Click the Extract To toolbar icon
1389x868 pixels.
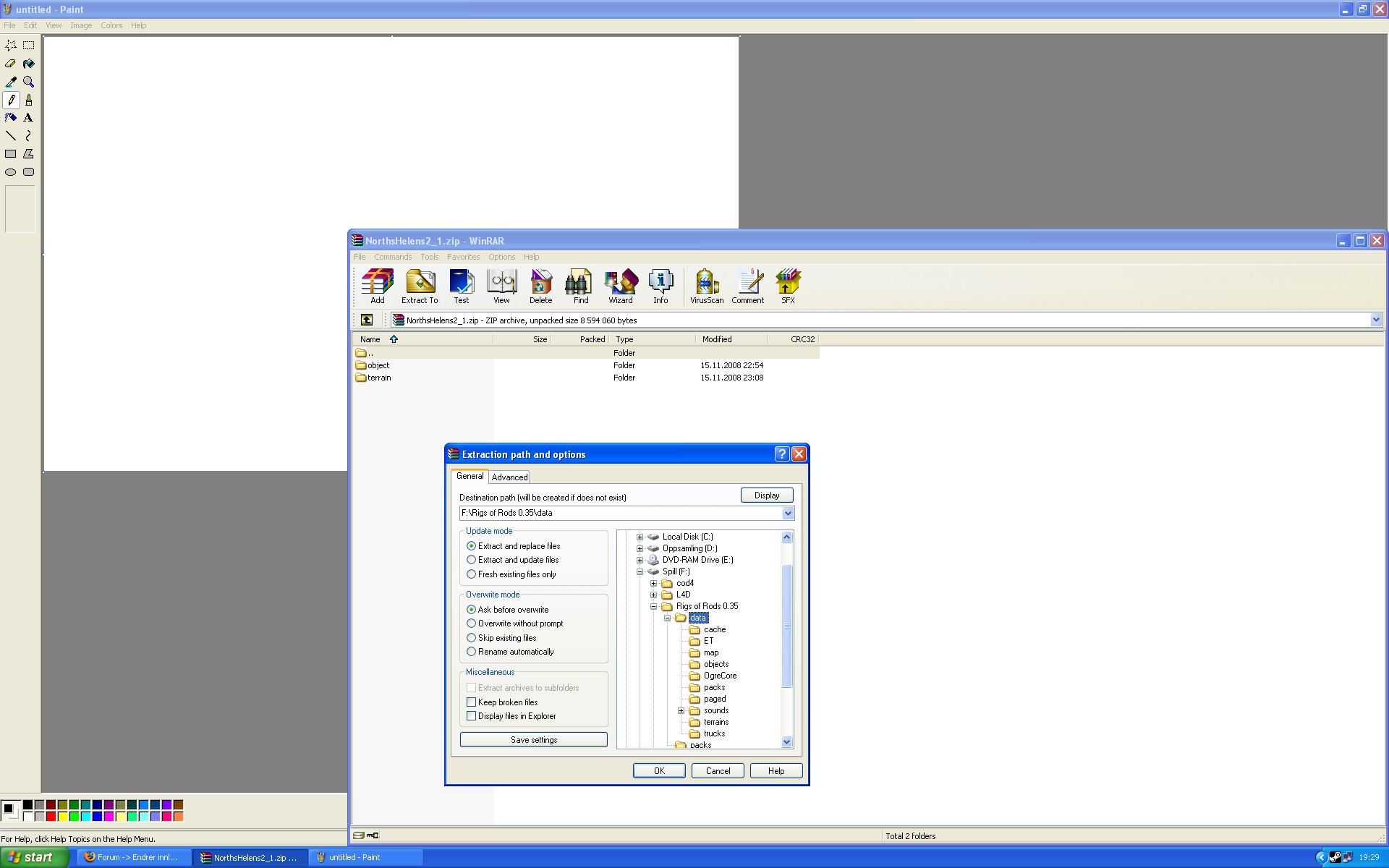(x=420, y=286)
